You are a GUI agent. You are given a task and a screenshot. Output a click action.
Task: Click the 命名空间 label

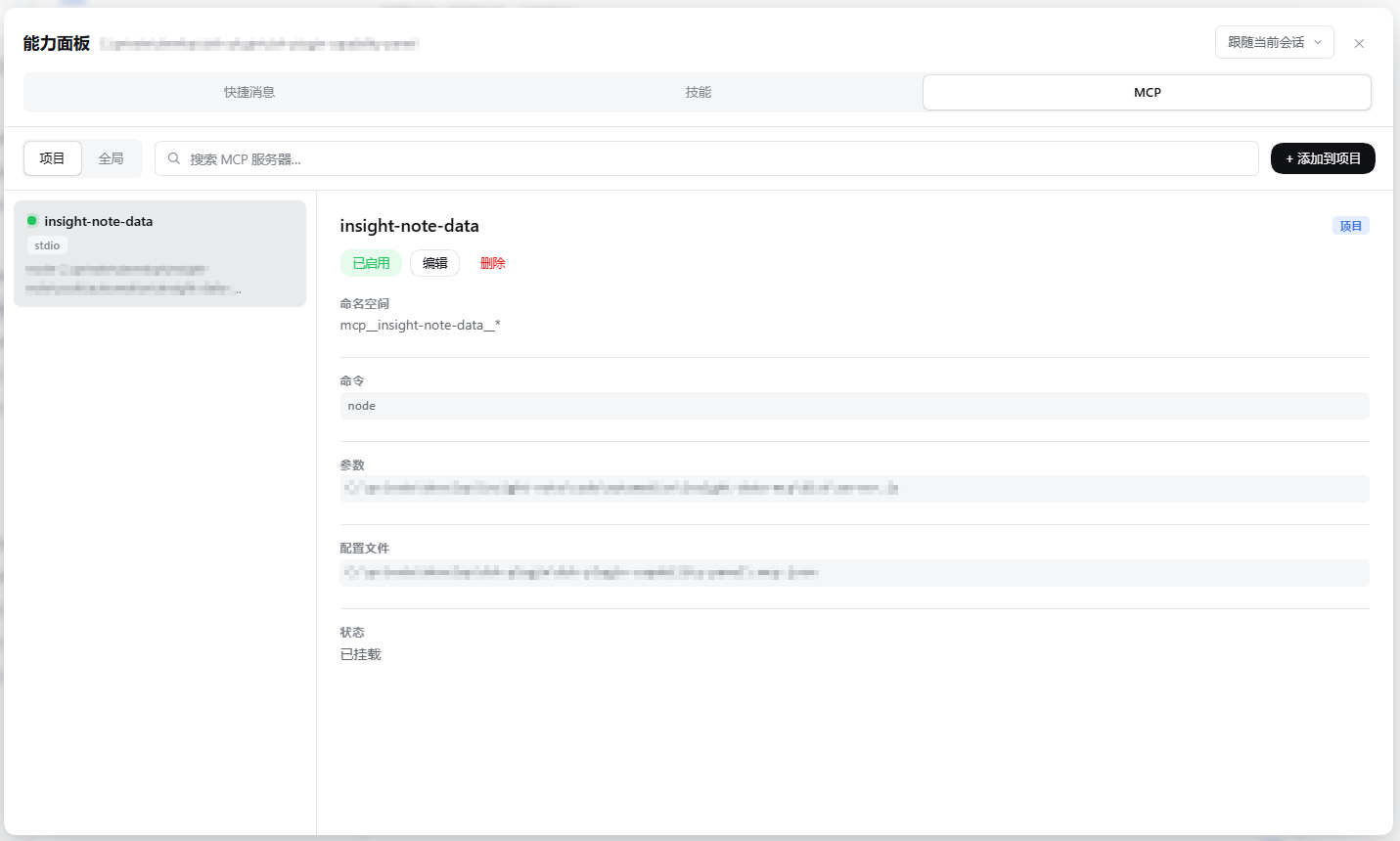tap(364, 304)
